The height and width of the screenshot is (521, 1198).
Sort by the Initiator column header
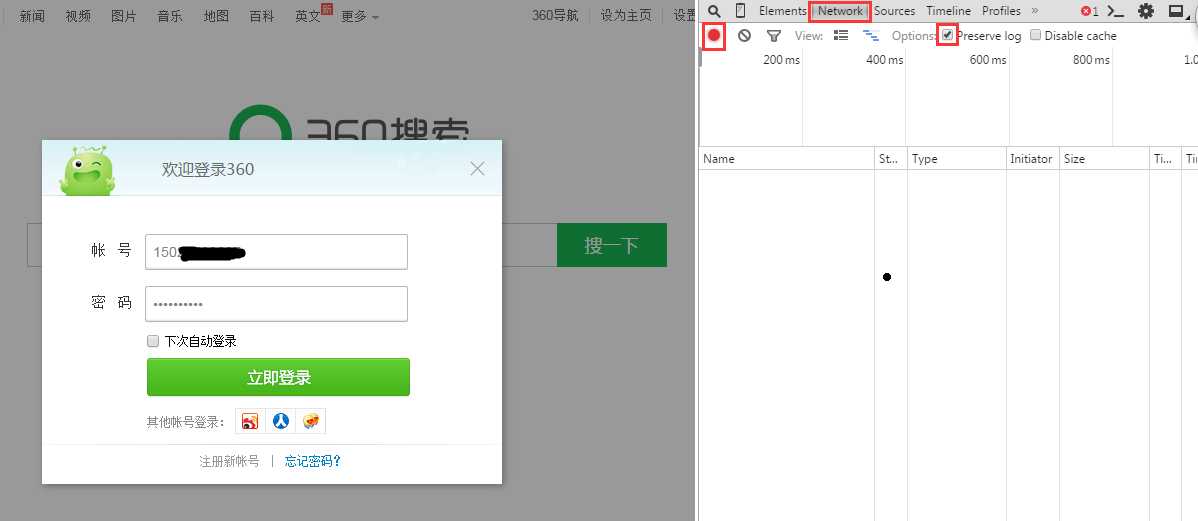[1032, 159]
